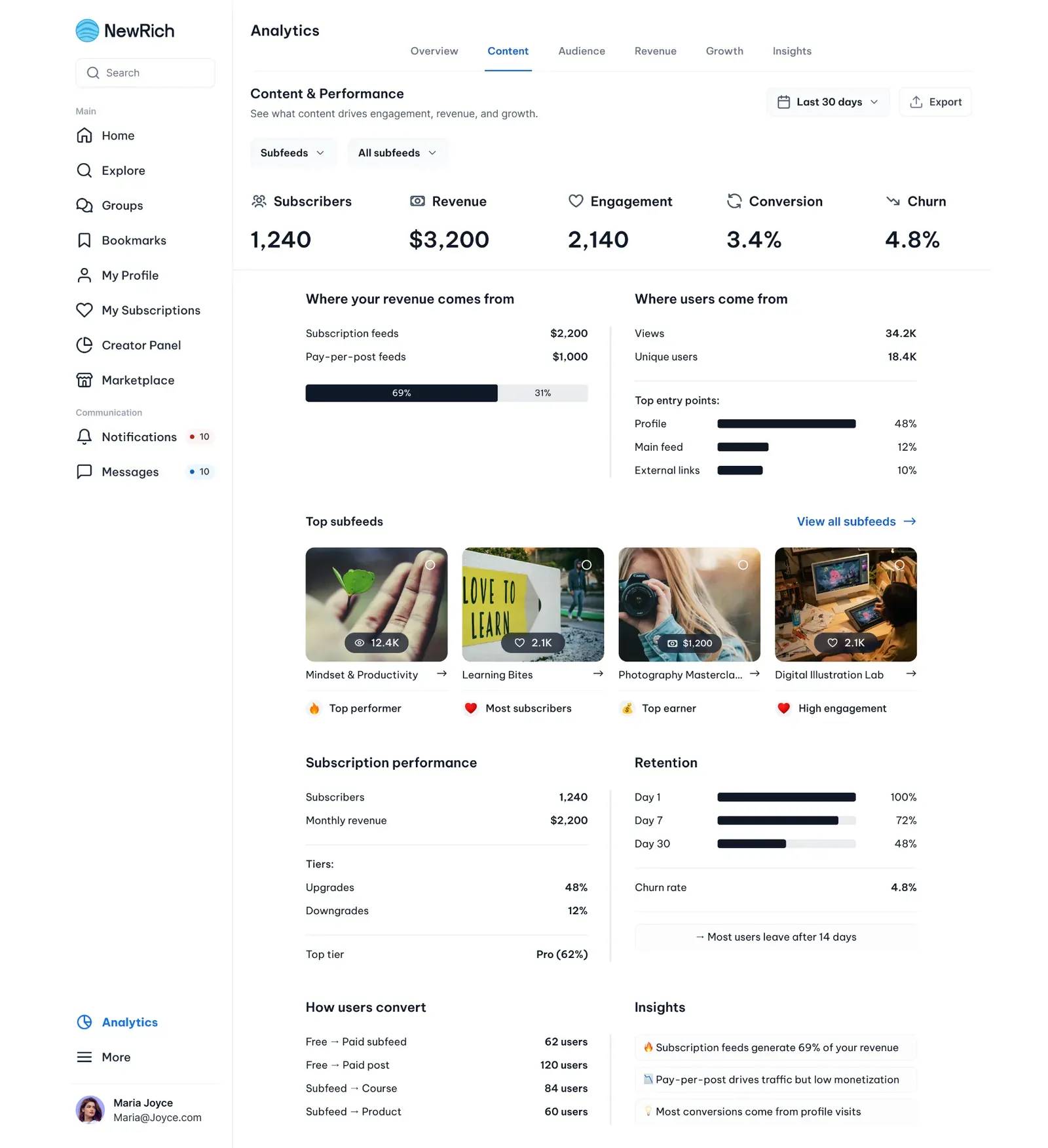Click the Revenue banknote icon
This screenshot has height=1148, width=1048.
[417, 201]
